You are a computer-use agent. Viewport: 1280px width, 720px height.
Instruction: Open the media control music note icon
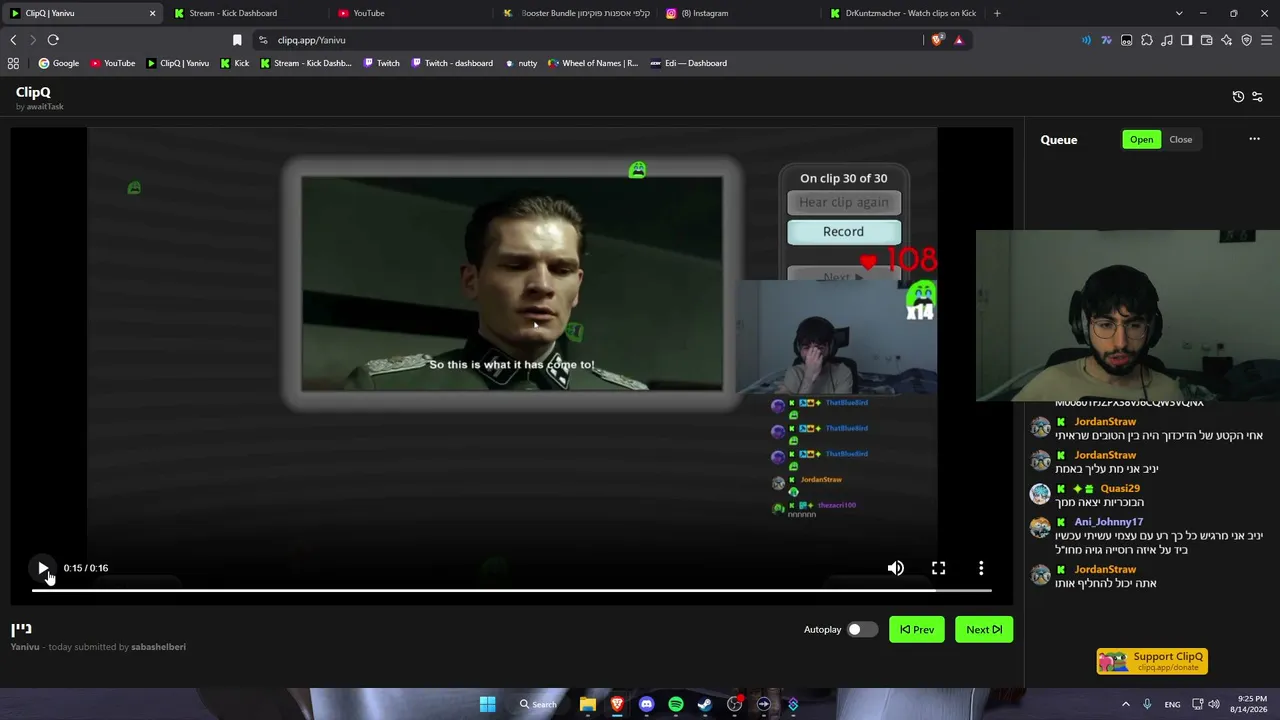pyautogui.click(x=1166, y=40)
